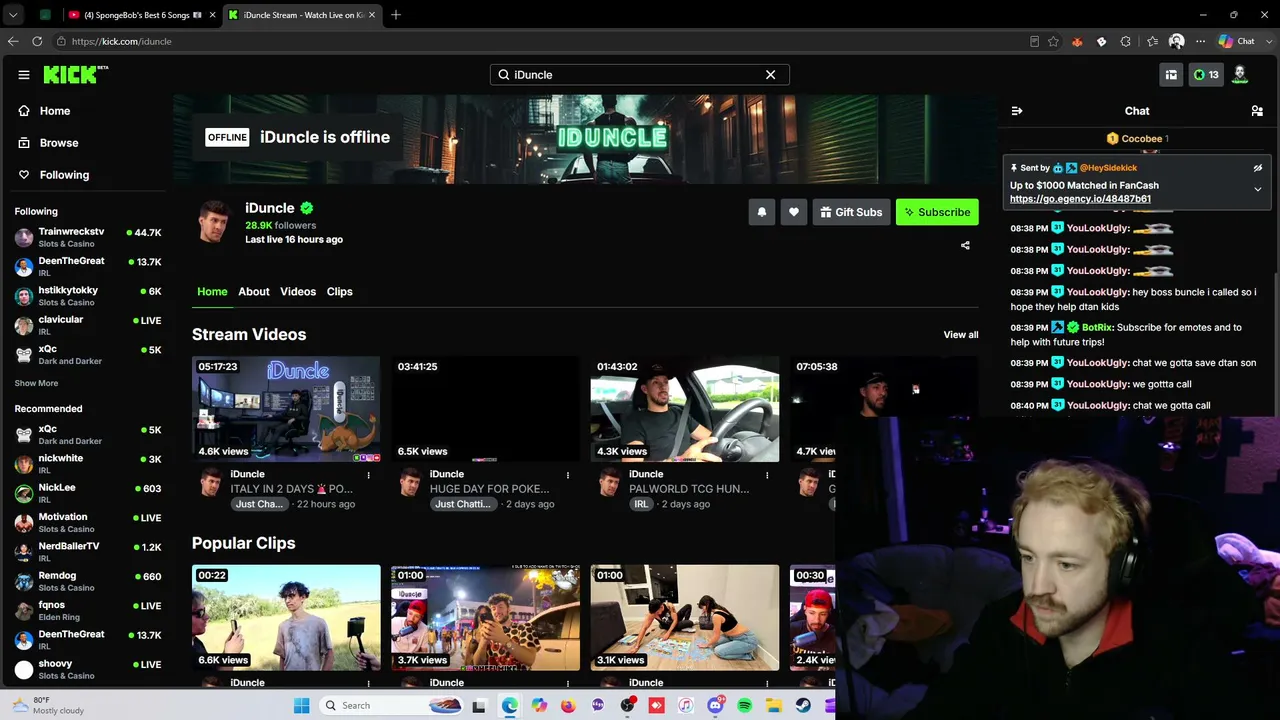
Task: Open NerdBallerTV recommended channel
Action: (x=86, y=552)
